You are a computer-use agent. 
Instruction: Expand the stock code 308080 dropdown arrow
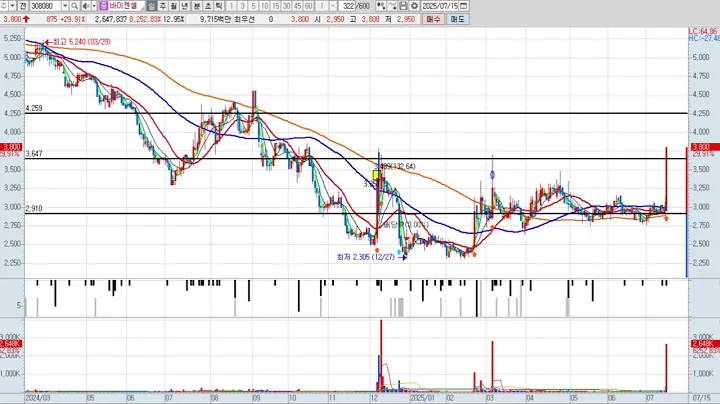65,6
